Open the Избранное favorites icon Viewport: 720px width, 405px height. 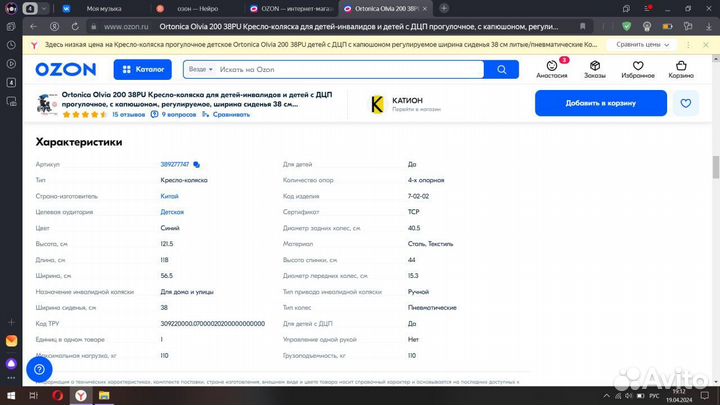click(x=638, y=69)
